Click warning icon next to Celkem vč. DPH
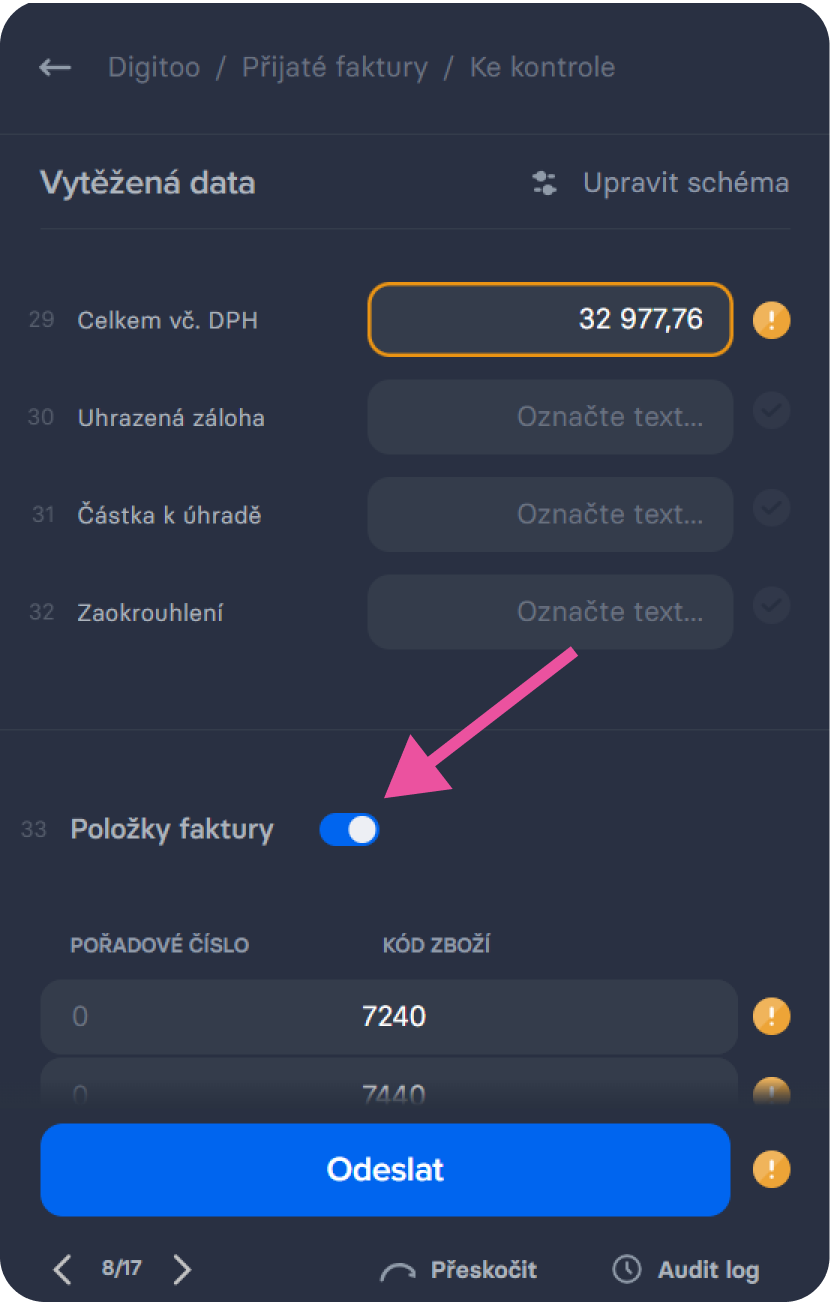 tap(771, 320)
